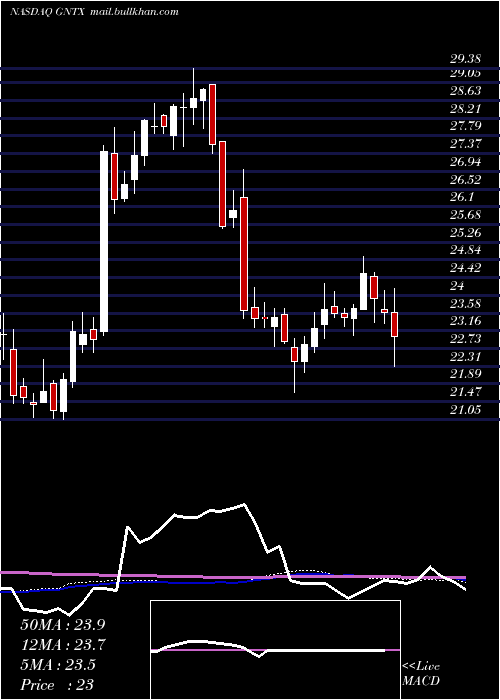500x700 pixels.
Task: Click the 24.42 price axis label
Action: (465, 268)
